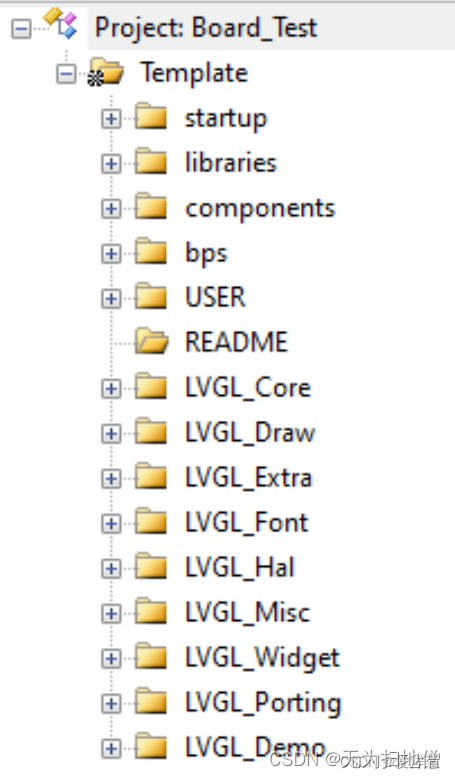Expand the LVGL_Porting group
This screenshot has width=455, height=778.
(x=111, y=704)
